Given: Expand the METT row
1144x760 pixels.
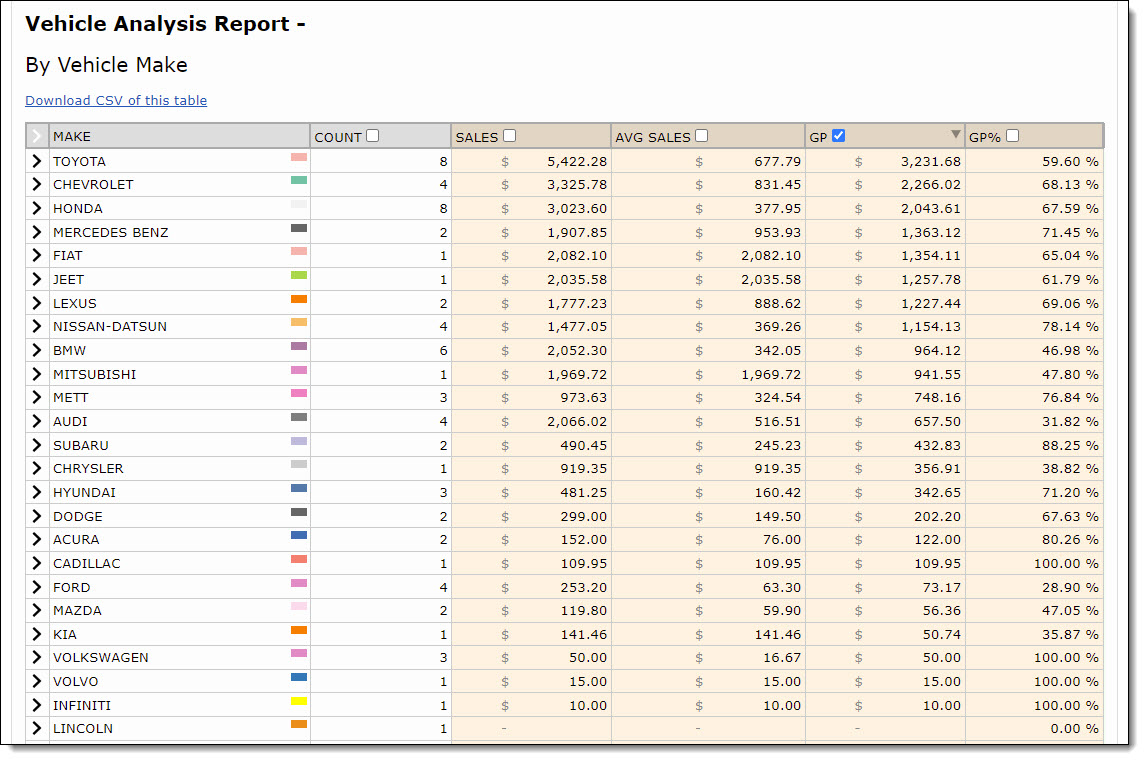Looking at the screenshot, I should click(x=36, y=398).
